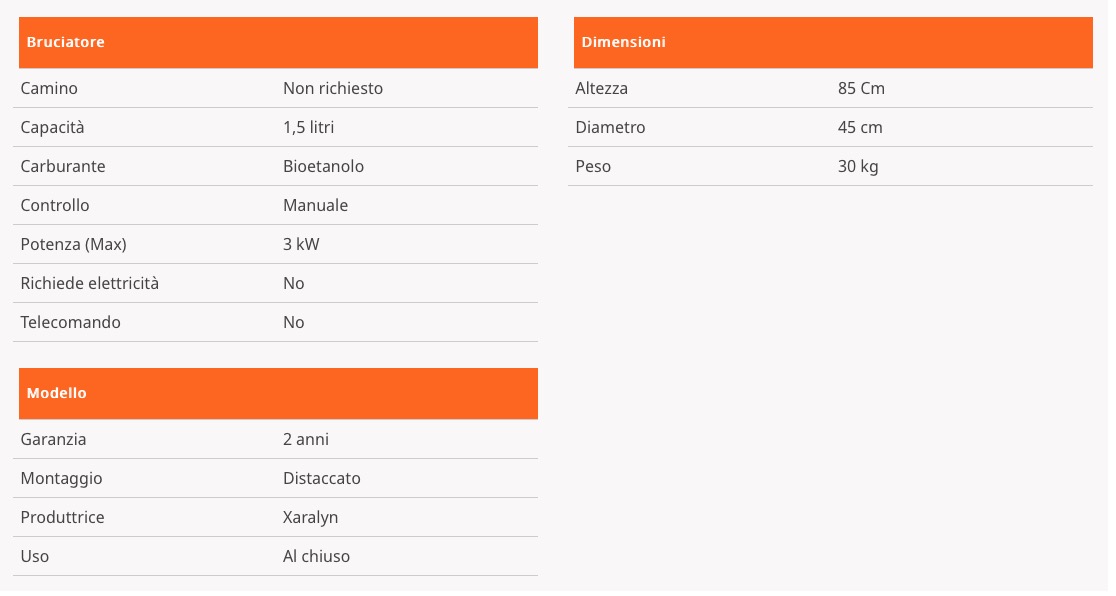Click the Distaccato mounting value
The image size is (1116, 596).
(322, 479)
